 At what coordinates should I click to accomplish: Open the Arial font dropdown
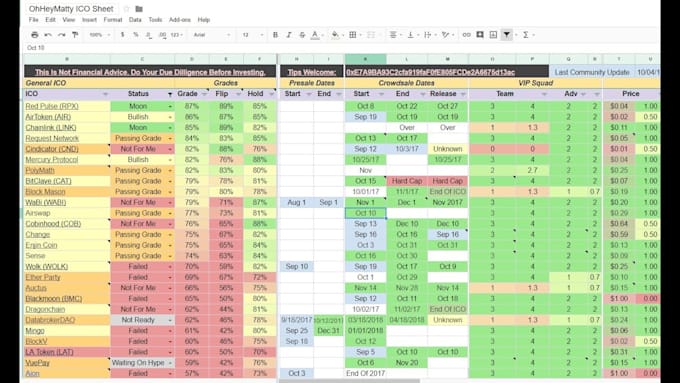(x=212, y=35)
